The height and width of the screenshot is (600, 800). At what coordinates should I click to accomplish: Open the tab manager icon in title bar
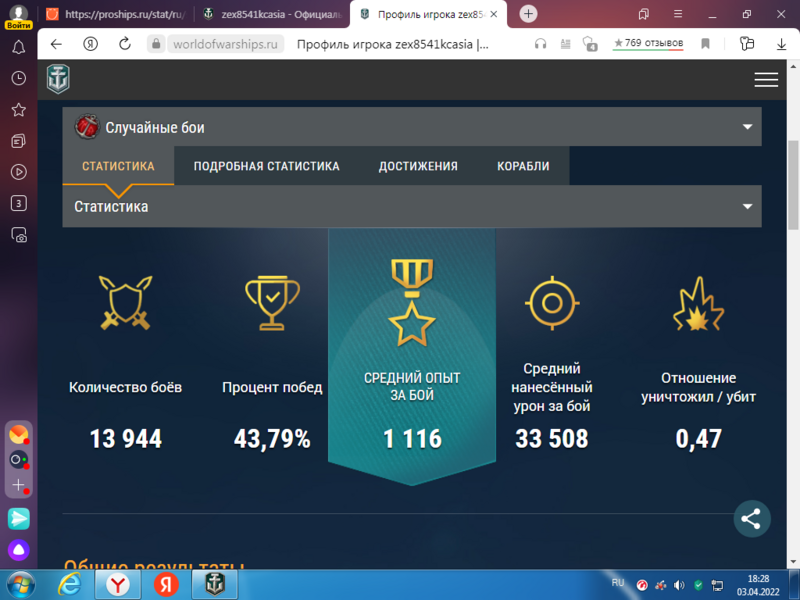click(643, 14)
